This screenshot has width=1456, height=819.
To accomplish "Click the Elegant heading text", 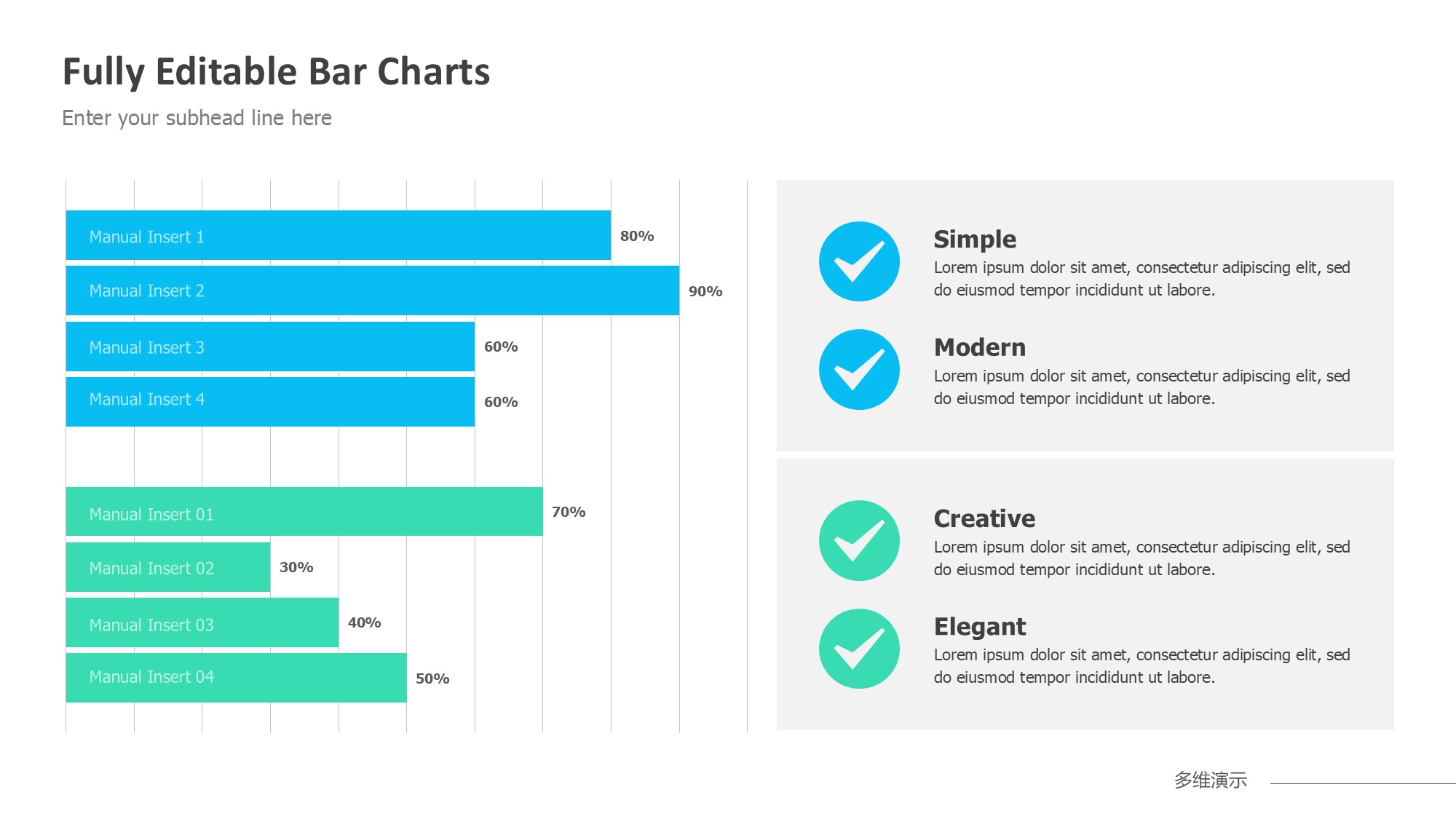I will 980,627.
